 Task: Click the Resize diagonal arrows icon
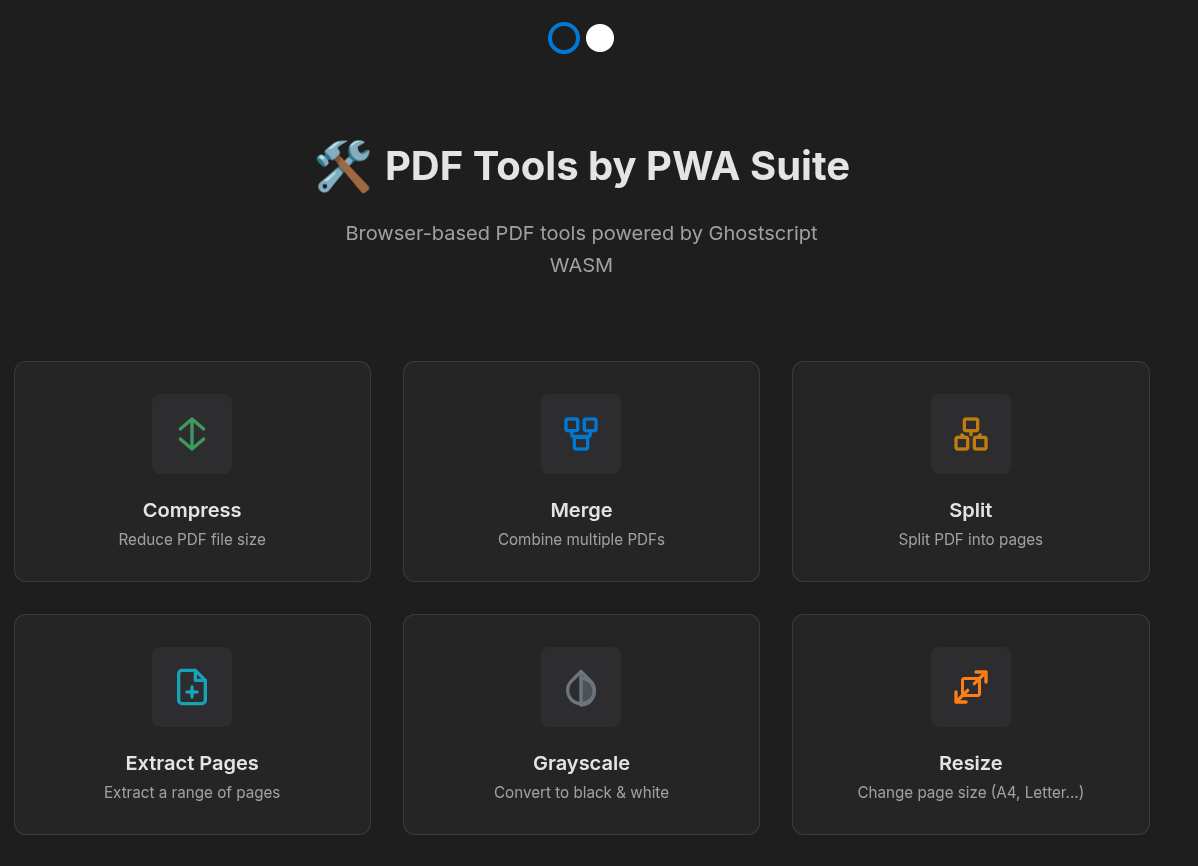(970, 687)
